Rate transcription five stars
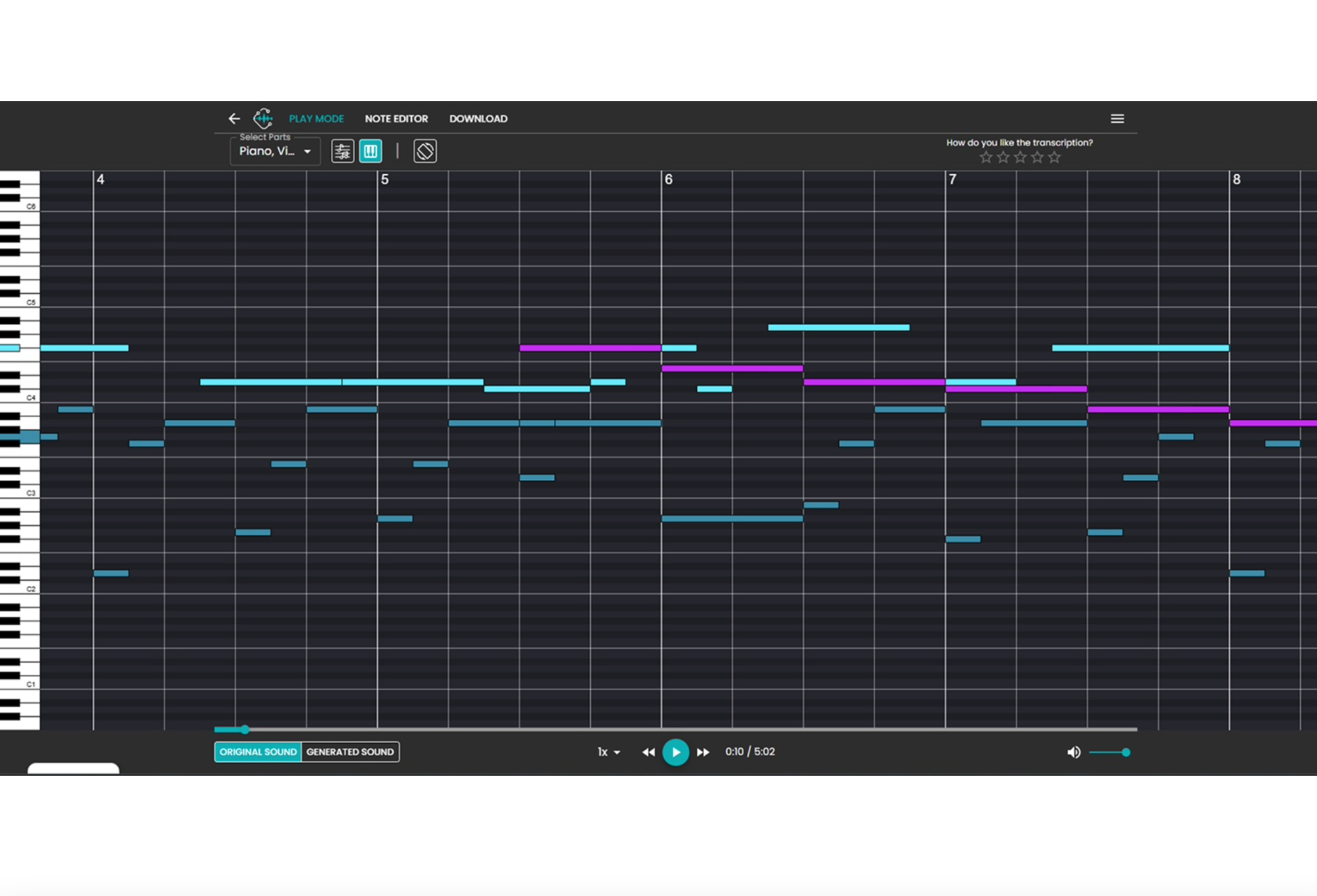1317x896 pixels. click(x=1054, y=158)
